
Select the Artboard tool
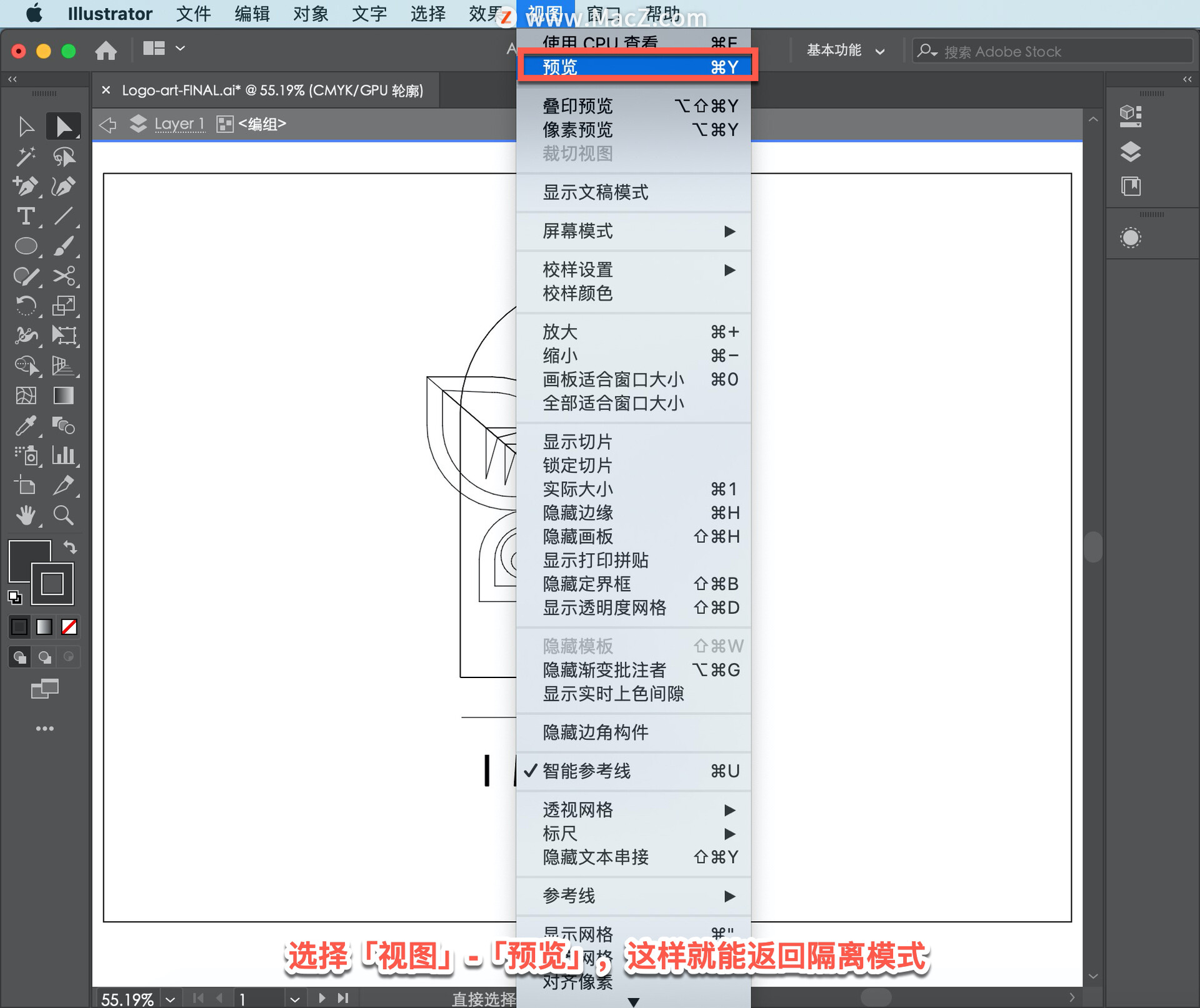[x=26, y=486]
